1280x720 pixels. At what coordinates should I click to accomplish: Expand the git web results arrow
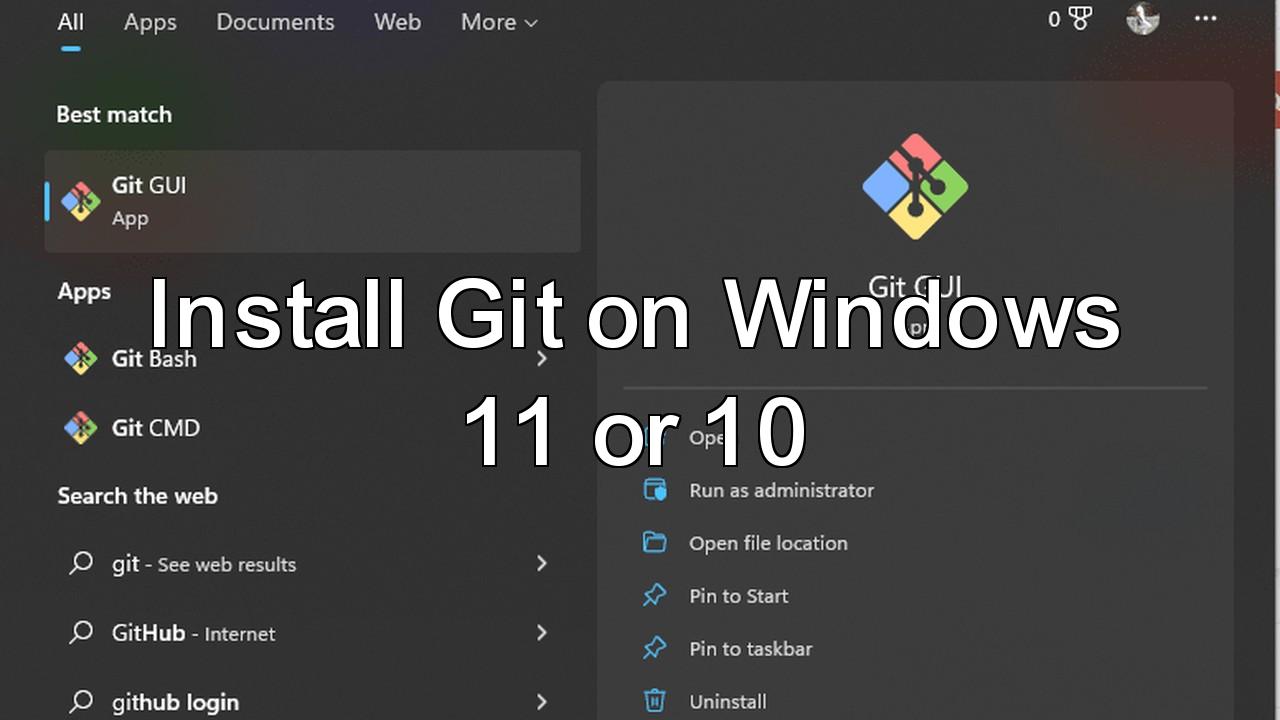pyautogui.click(x=541, y=564)
